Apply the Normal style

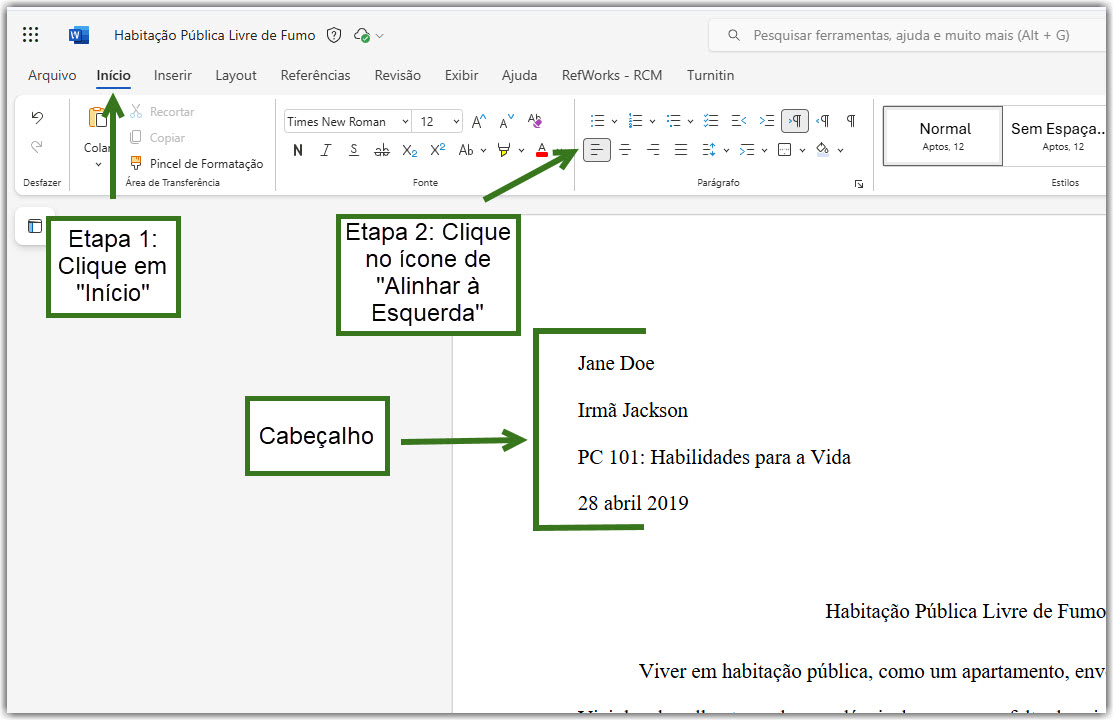[x=943, y=136]
